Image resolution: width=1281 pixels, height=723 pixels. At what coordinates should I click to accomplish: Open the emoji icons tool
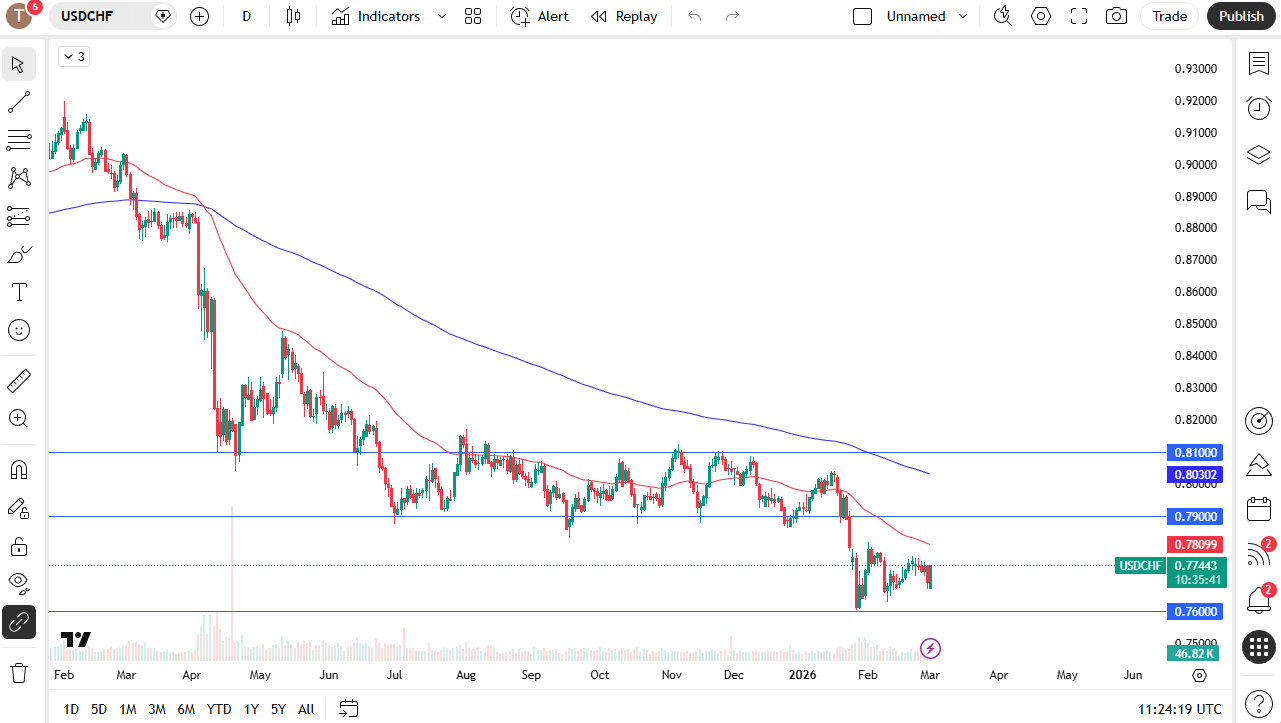(x=18, y=330)
